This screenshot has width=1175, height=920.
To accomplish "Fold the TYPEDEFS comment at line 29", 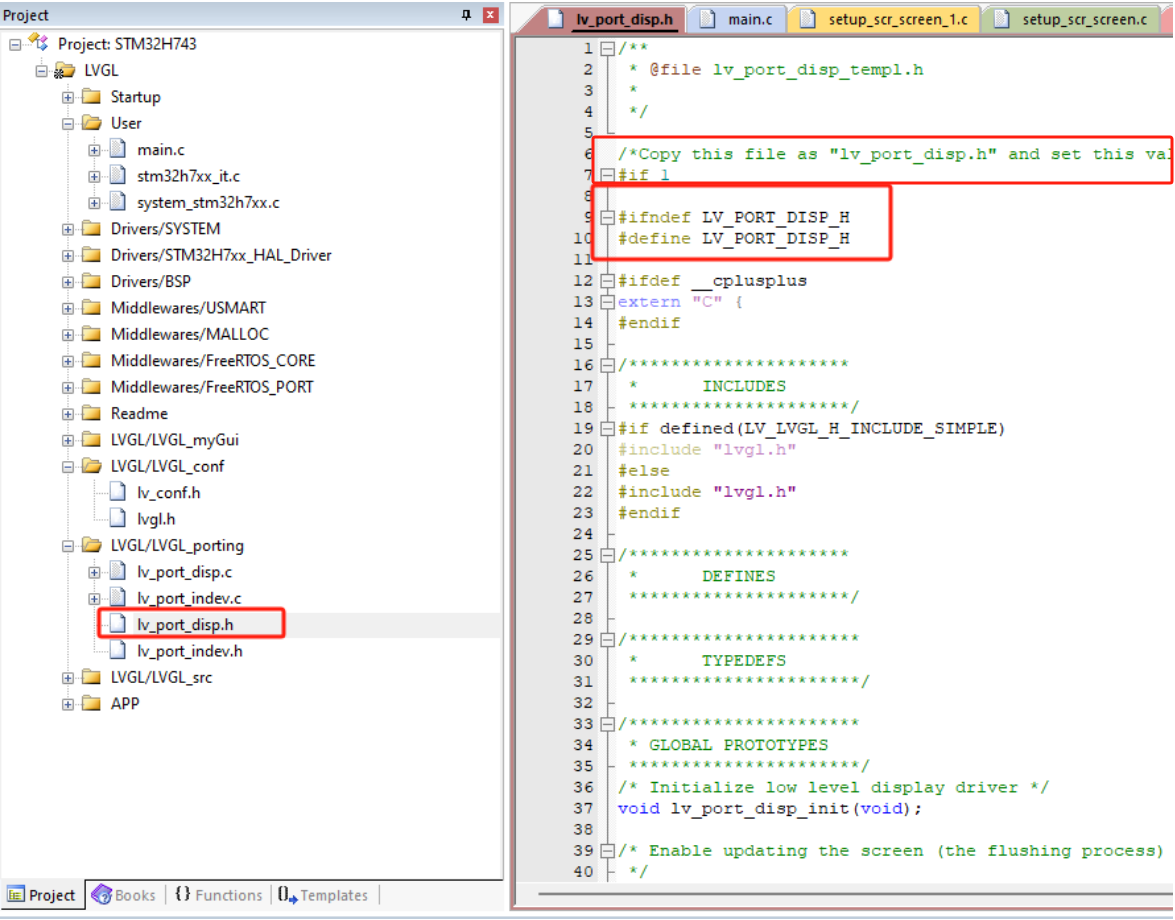I will (608, 640).
